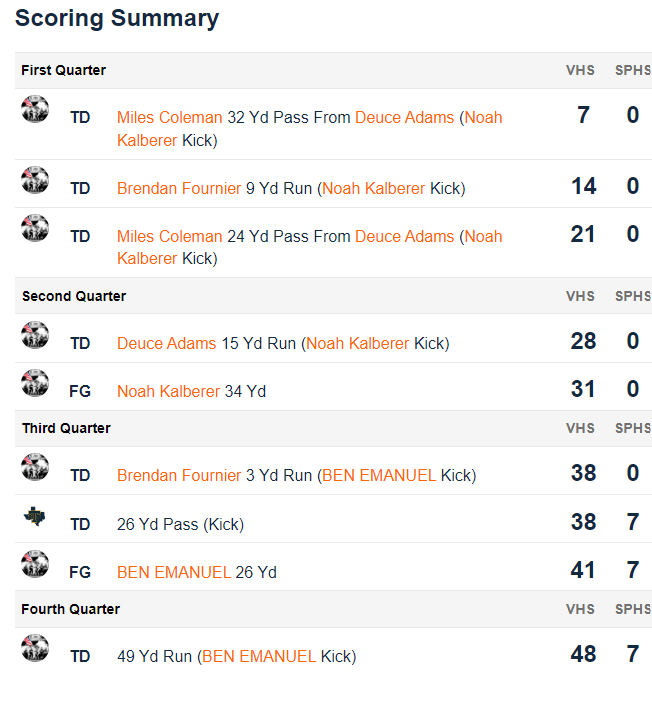Open Miles Coleman link in the 32 Yd Pass play
This screenshot has height=708, width=652.
coord(169,117)
